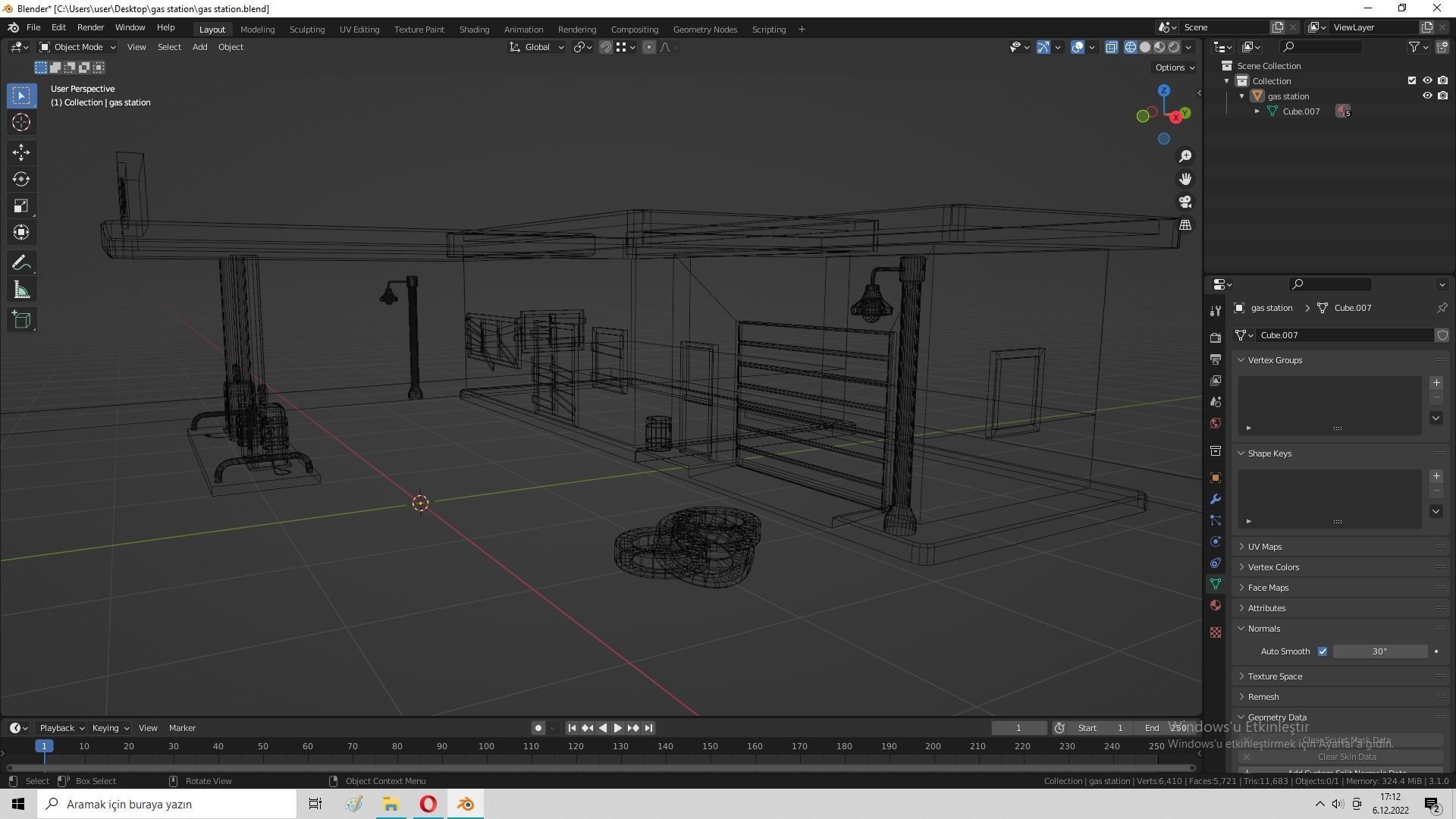Hide the gas station collection in viewport
Image resolution: width=1456 pixels, height=819 pixels.
pos(1427,96)
